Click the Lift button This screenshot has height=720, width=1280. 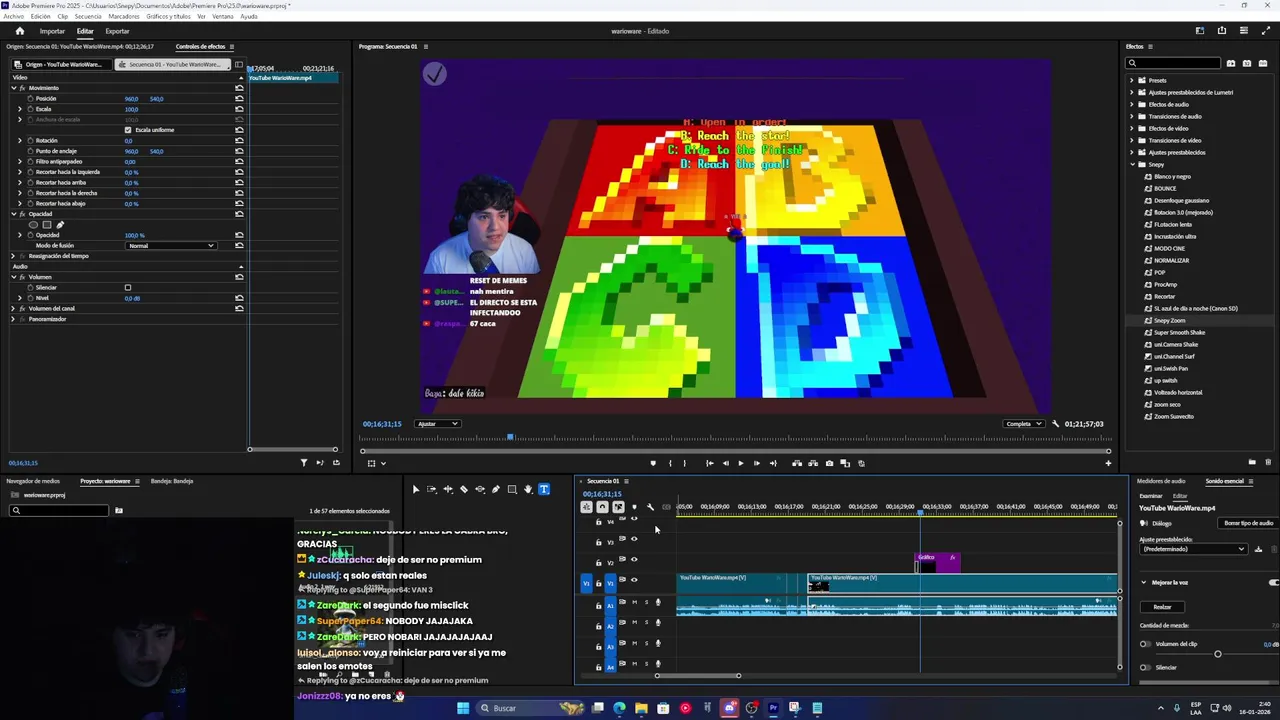797,463
